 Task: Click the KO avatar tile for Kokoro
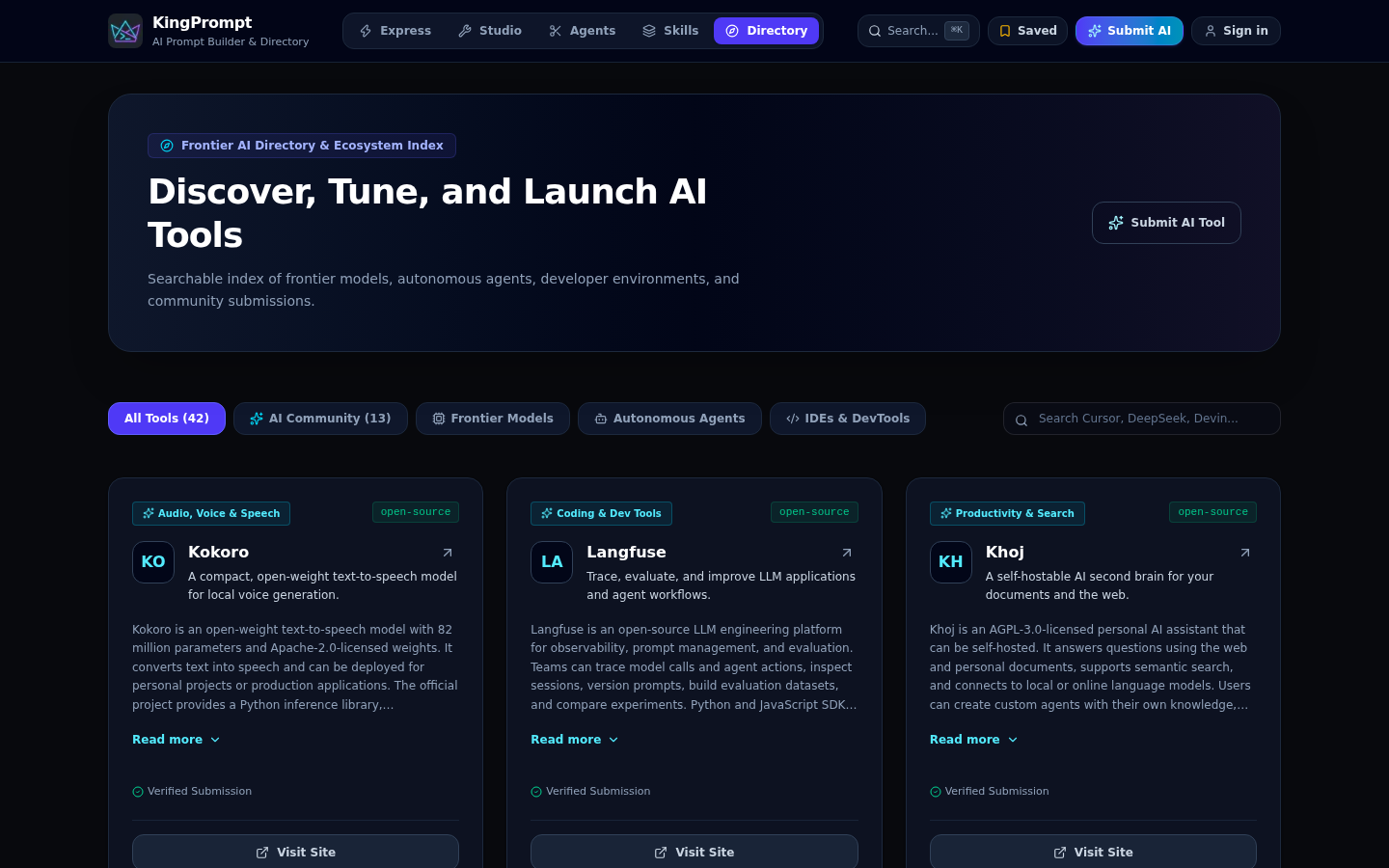153,562
